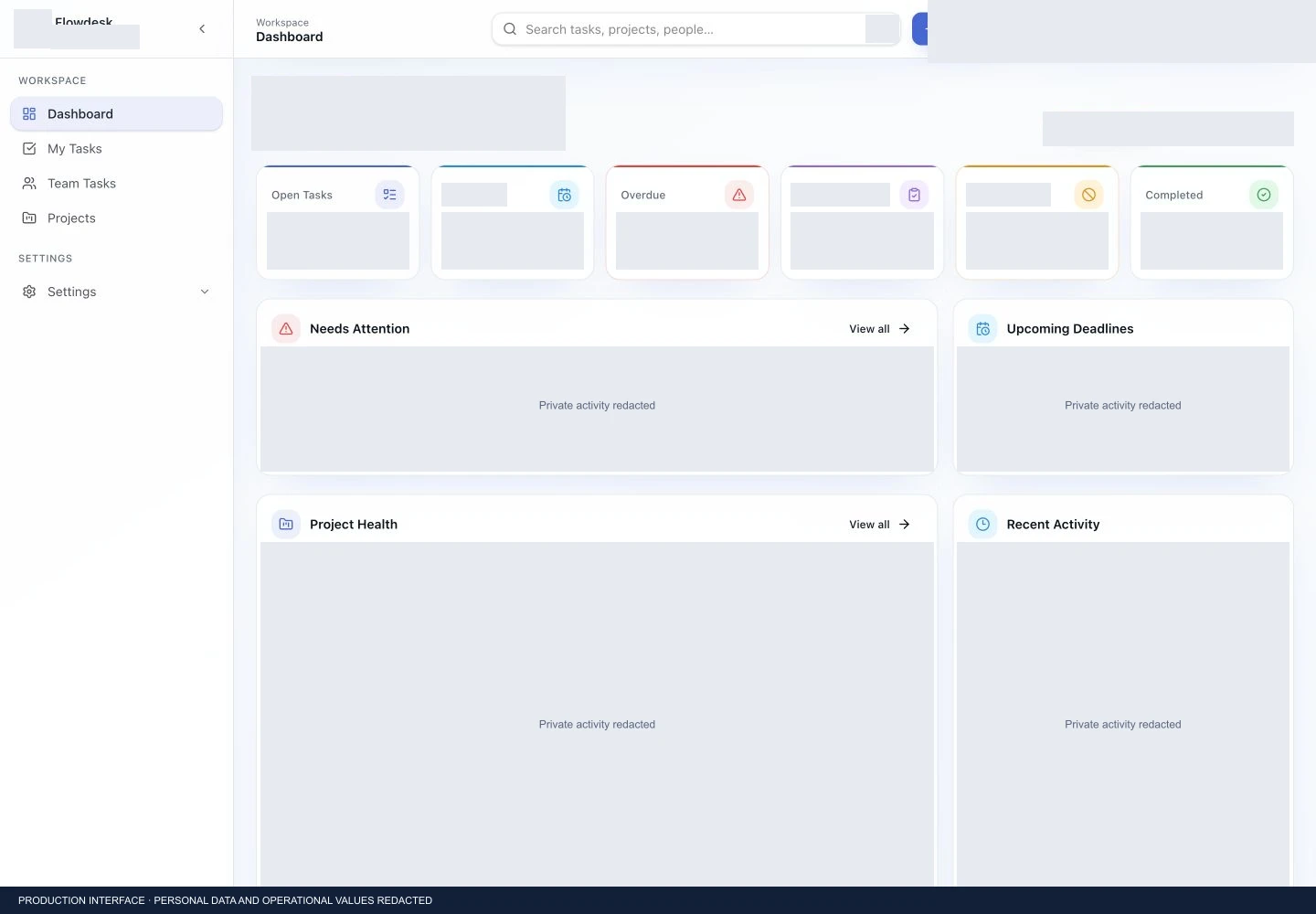Screen dimensions: 1316x914
Task: Open View all in Needs Attention
Action: [879, 329]
